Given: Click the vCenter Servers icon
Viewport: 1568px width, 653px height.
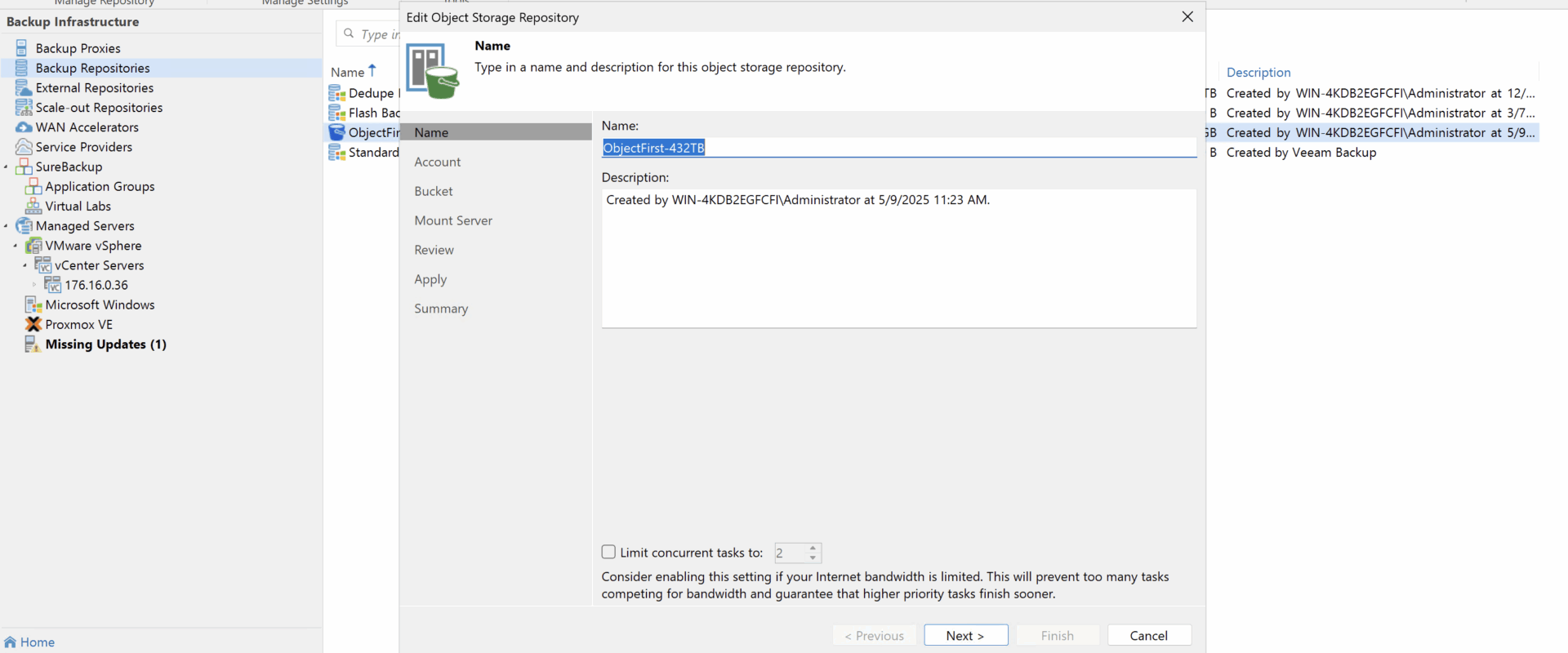Looking at the screenshot, I should click(x=43, y=265).
